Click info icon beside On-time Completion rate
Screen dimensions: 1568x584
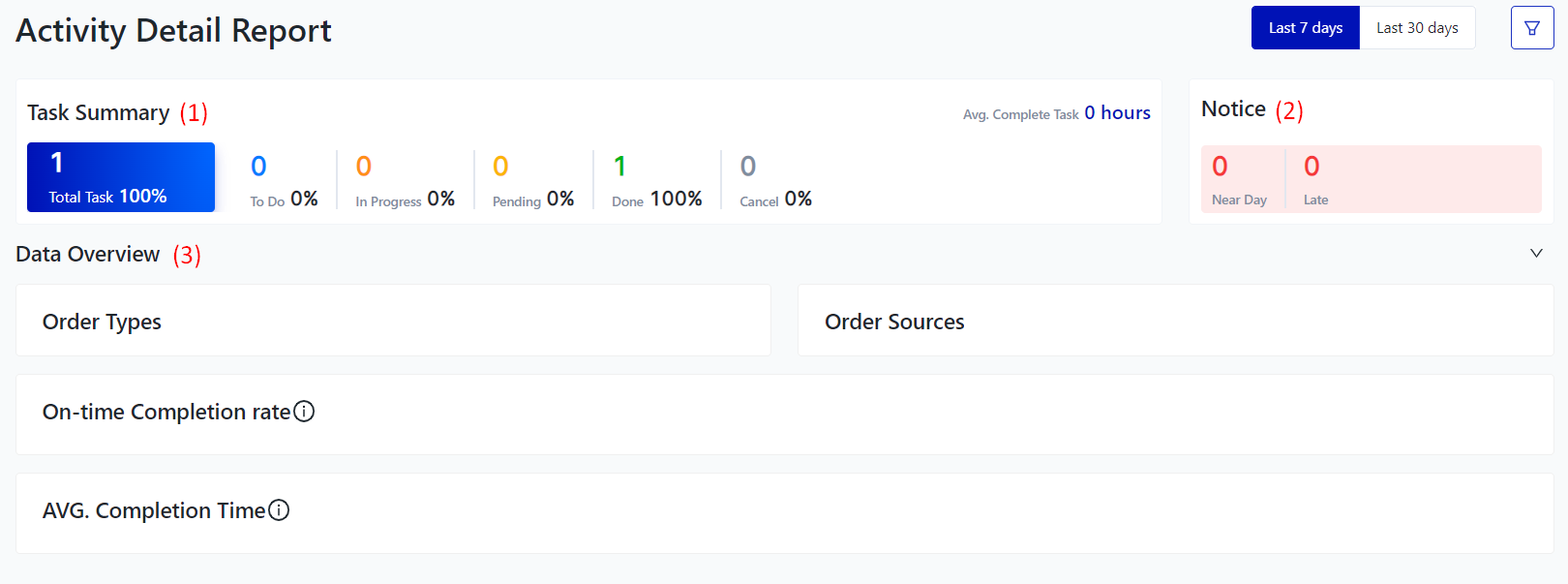(x=304, y=412)
